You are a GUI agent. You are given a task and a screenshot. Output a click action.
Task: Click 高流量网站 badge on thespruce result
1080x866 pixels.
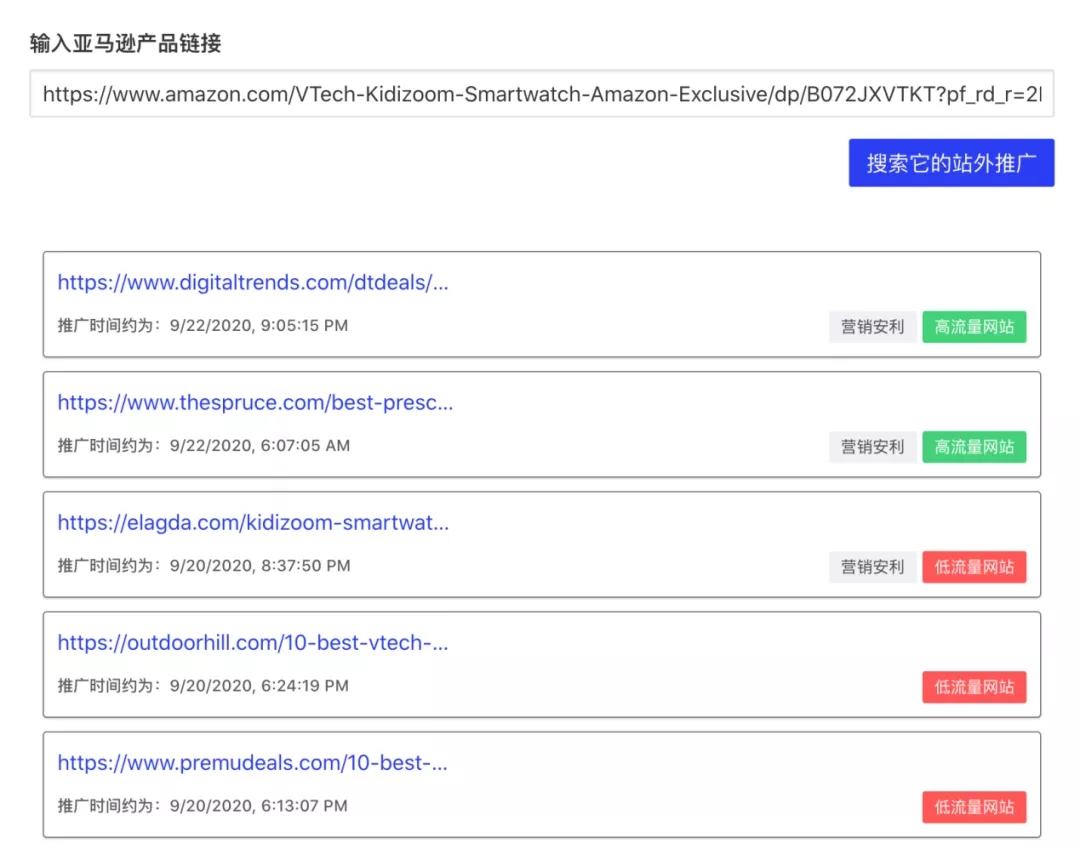pyautogui.click(x=974, y=446)
